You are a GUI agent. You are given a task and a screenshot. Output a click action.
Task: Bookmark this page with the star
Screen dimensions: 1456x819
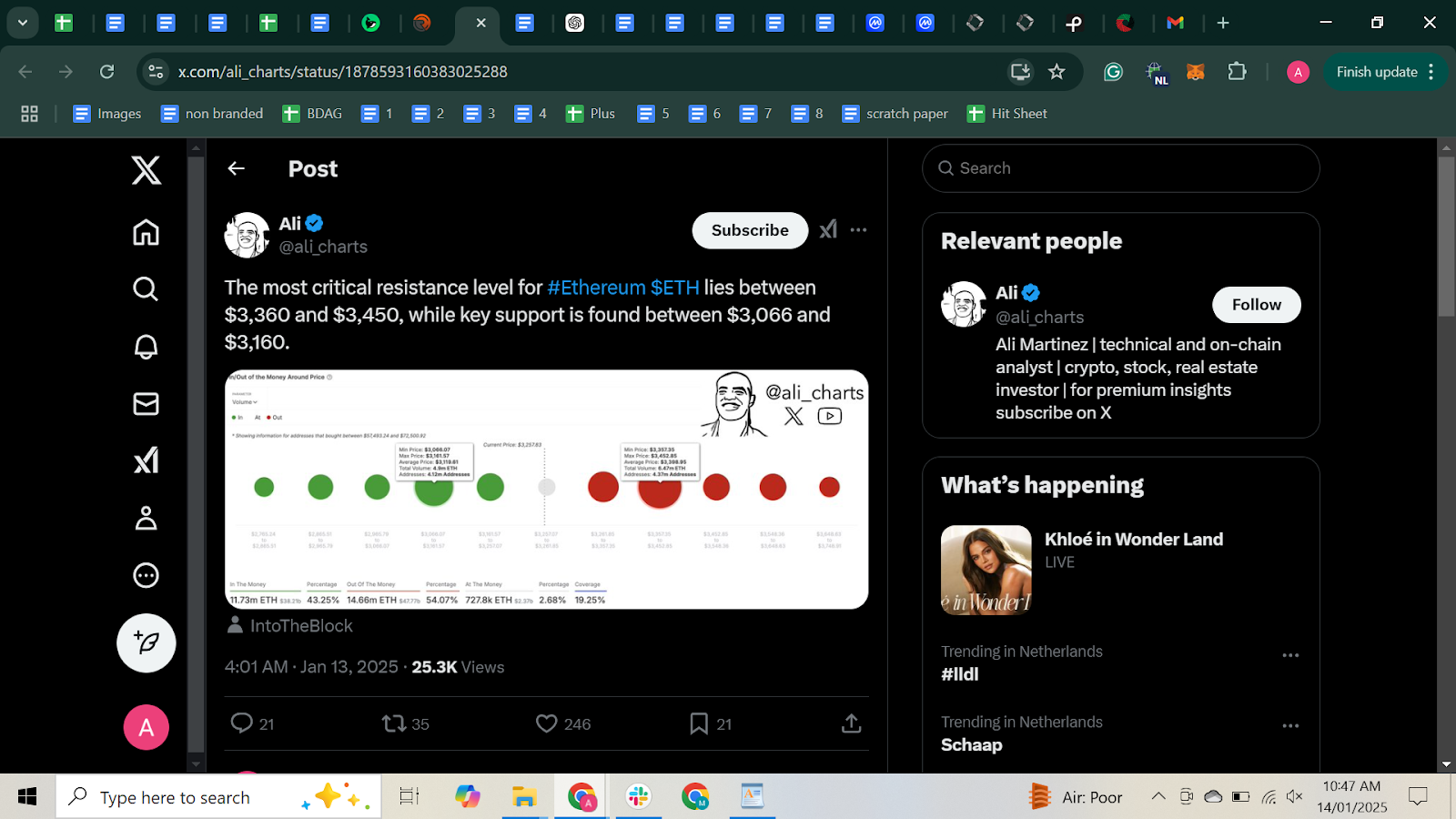pyautogui.click(x=1057, y=72)
